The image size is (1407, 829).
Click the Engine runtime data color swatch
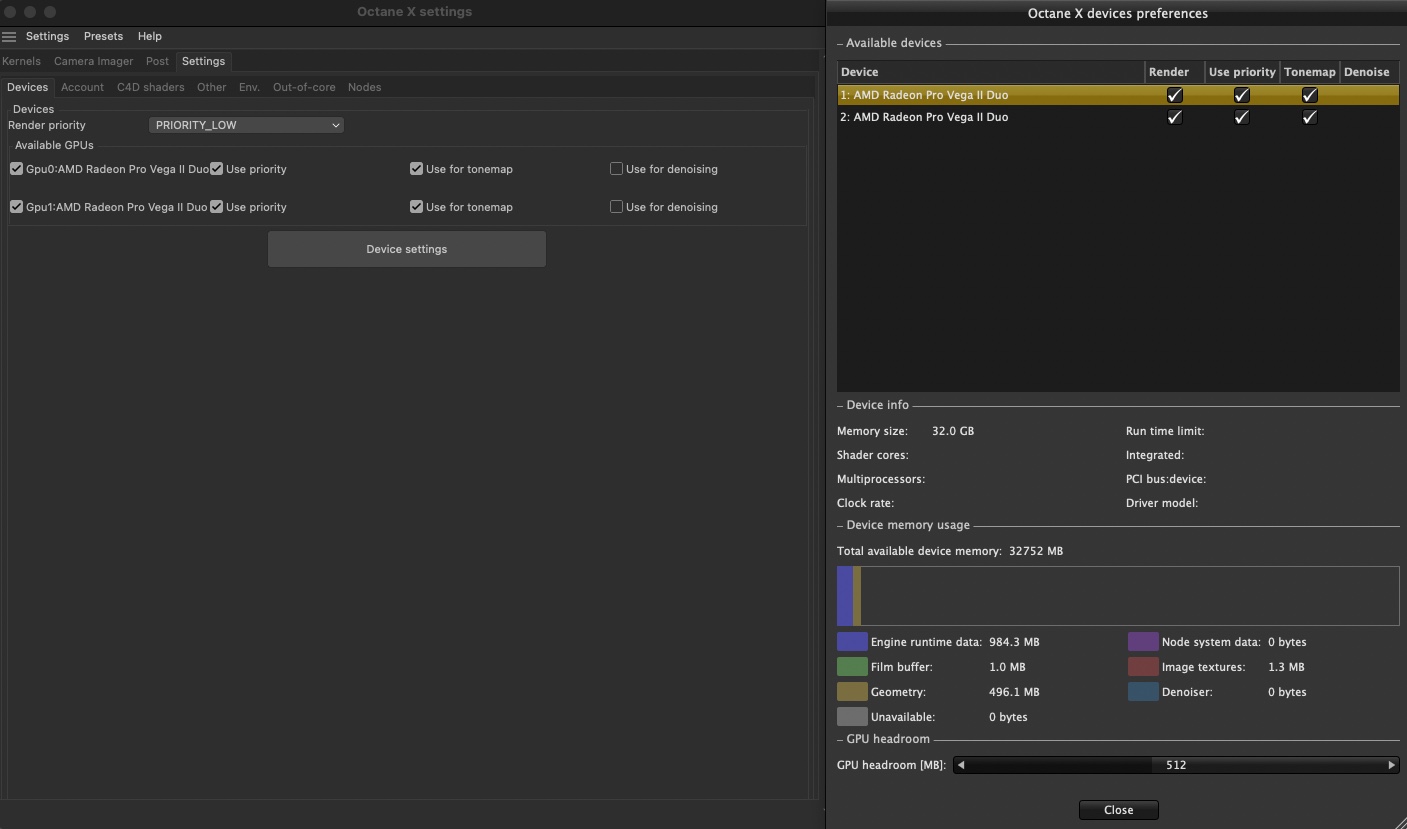click(852, 642)
